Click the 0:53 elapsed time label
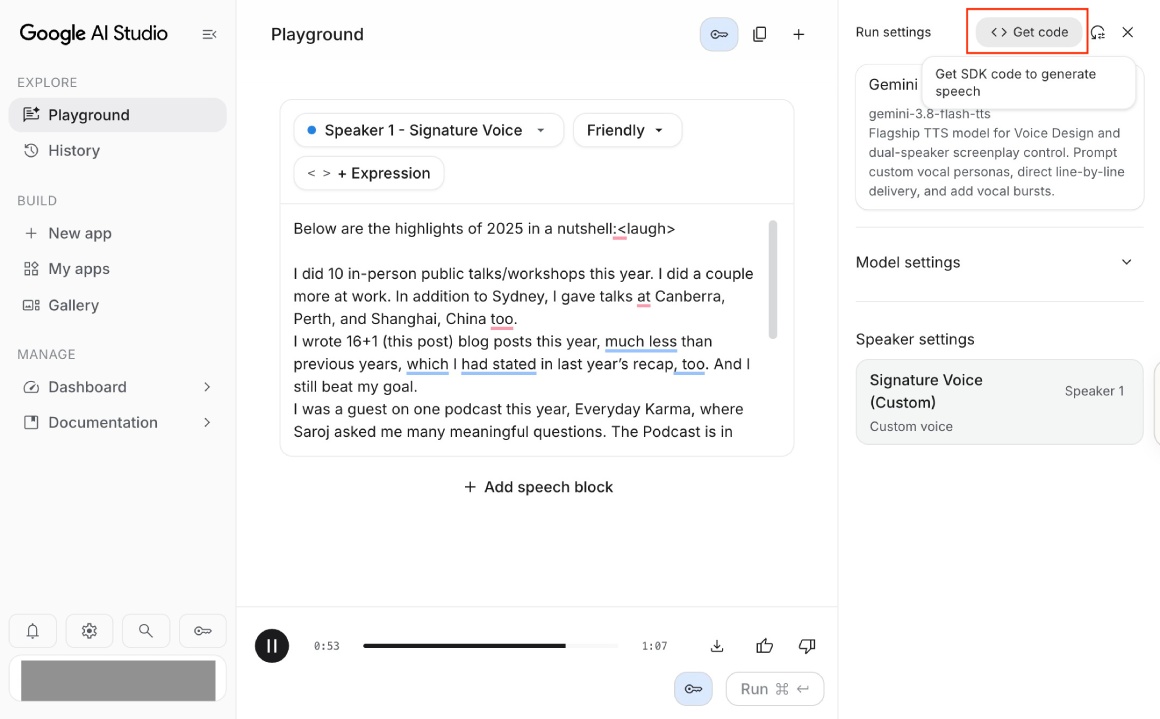The image size is (1160, 719). tap(326, 646)
